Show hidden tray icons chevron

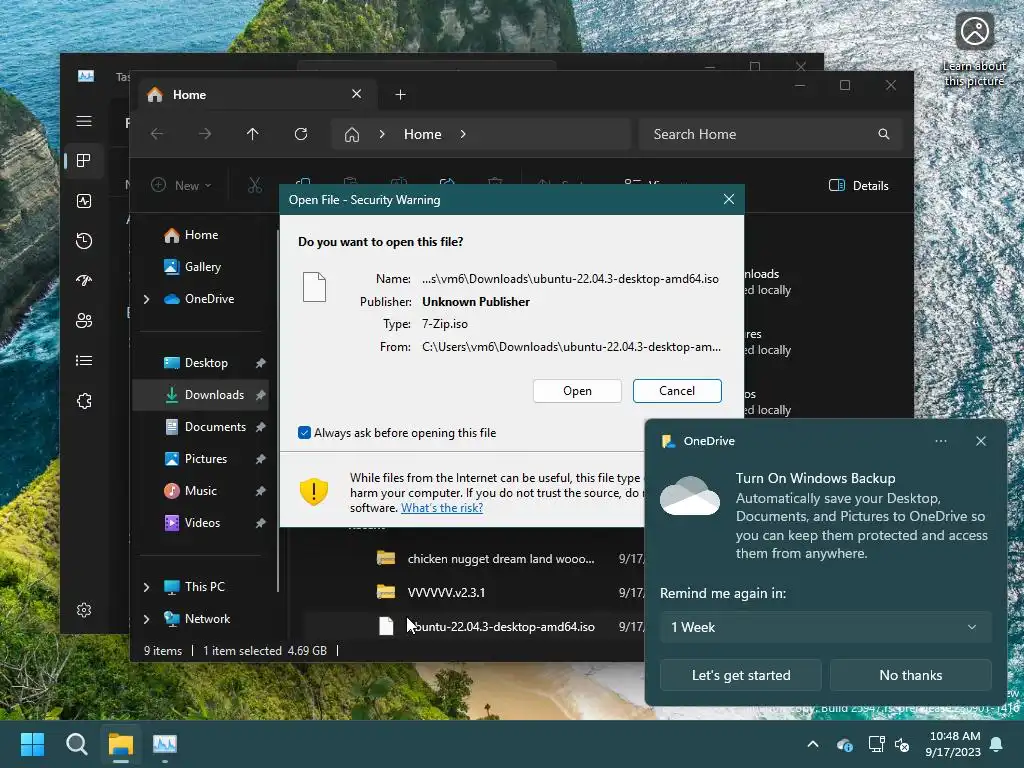(x=813, y=744)
